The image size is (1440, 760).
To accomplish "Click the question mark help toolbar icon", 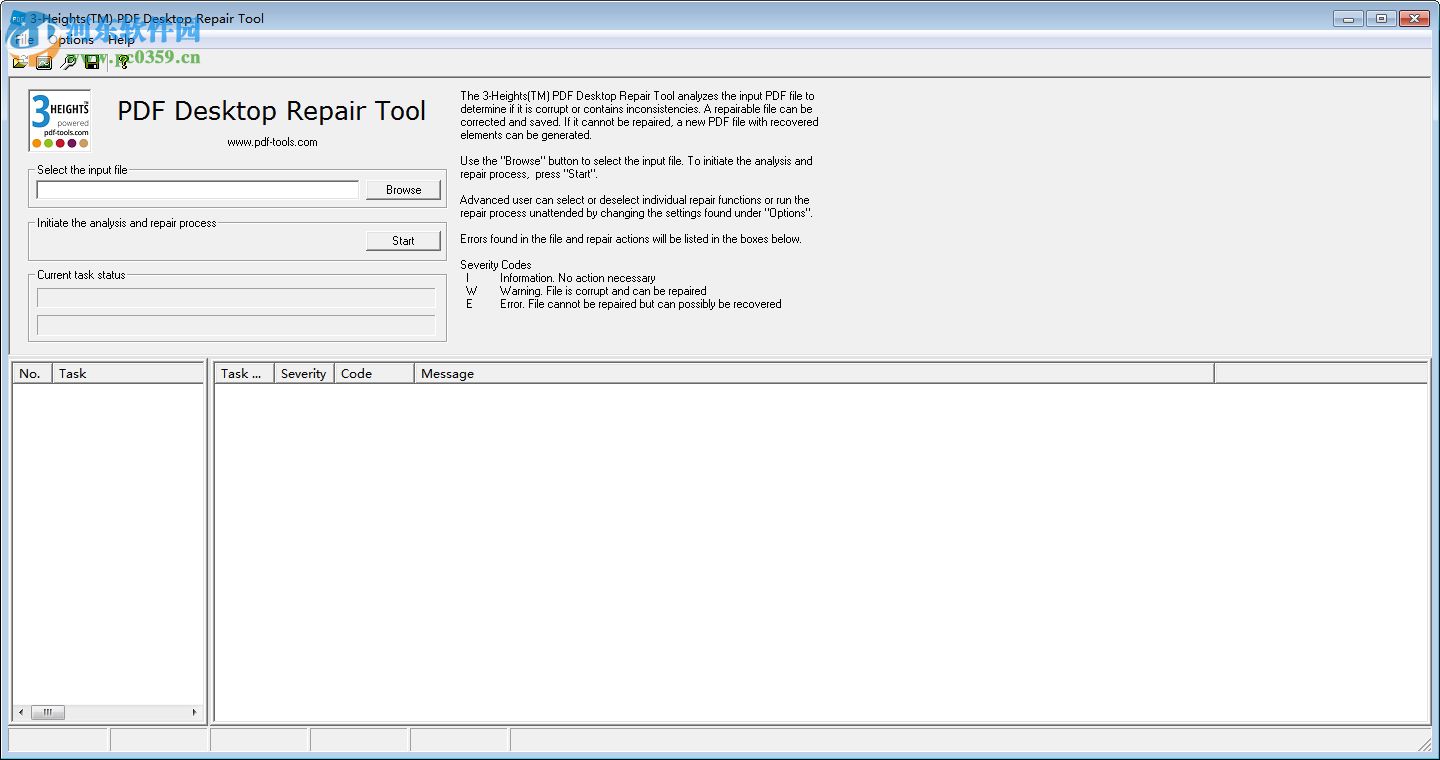I will point(122,62).
